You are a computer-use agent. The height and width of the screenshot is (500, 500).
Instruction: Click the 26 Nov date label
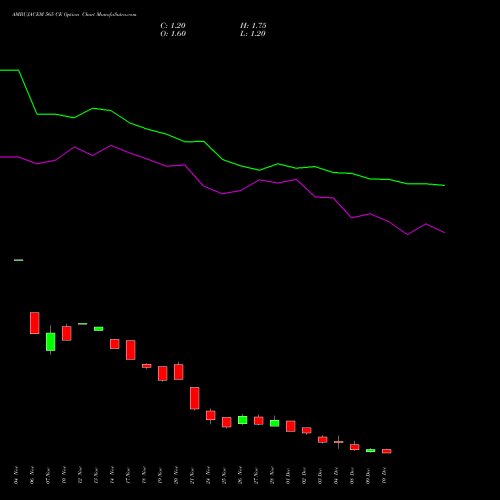(x=240, y=475)
